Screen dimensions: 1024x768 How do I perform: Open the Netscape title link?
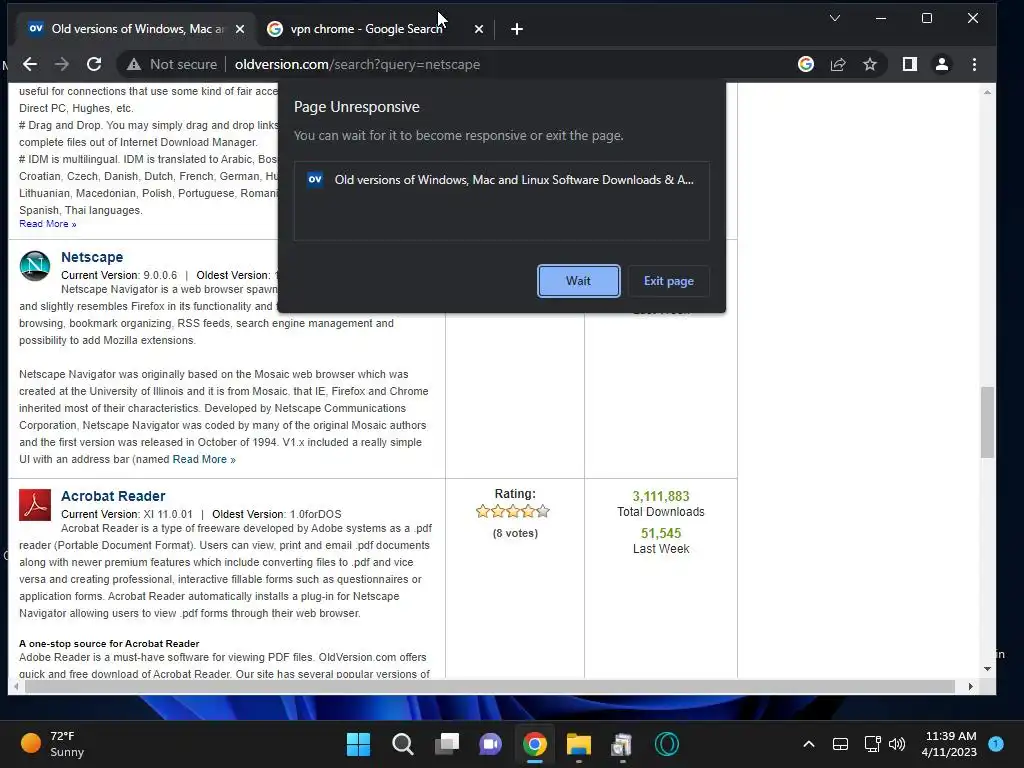92,257
